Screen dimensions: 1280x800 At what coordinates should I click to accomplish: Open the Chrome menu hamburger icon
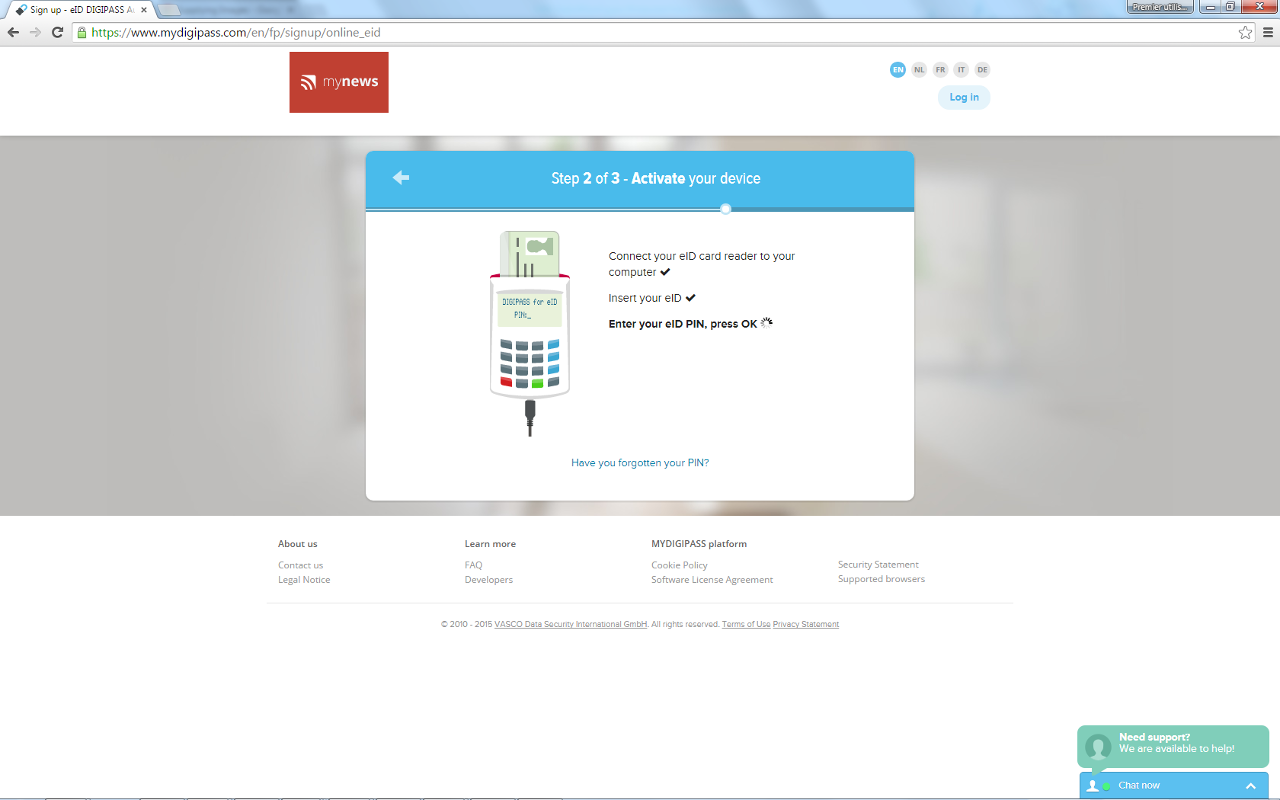point(1268,32)
